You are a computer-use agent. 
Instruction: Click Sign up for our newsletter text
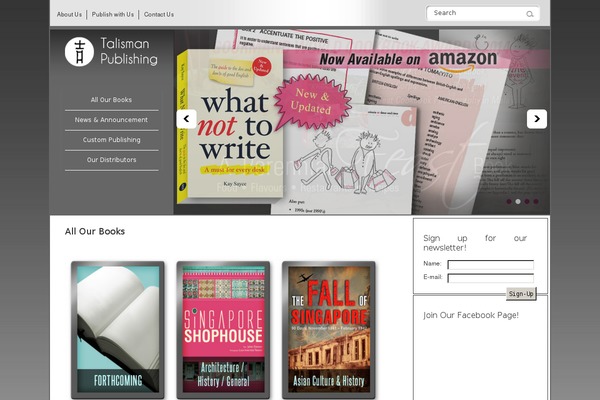point(475,243)
